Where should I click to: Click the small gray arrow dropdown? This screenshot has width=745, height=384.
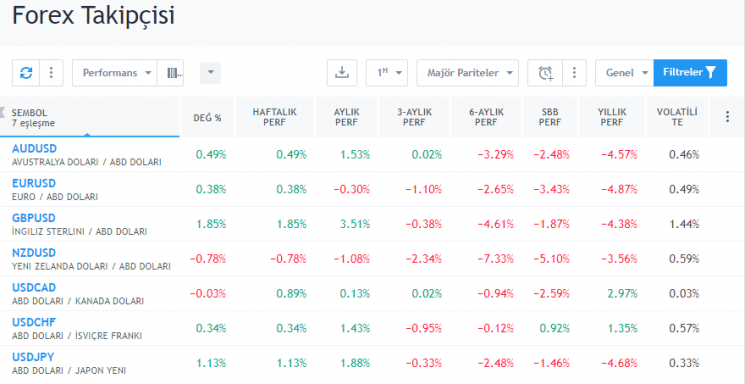[x=210, y=73]
